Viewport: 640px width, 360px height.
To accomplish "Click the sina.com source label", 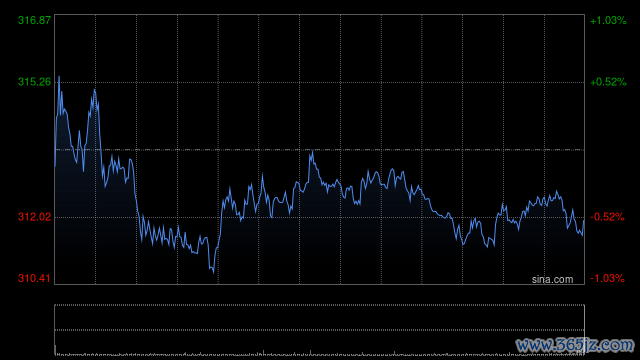I will pos(552,279).
